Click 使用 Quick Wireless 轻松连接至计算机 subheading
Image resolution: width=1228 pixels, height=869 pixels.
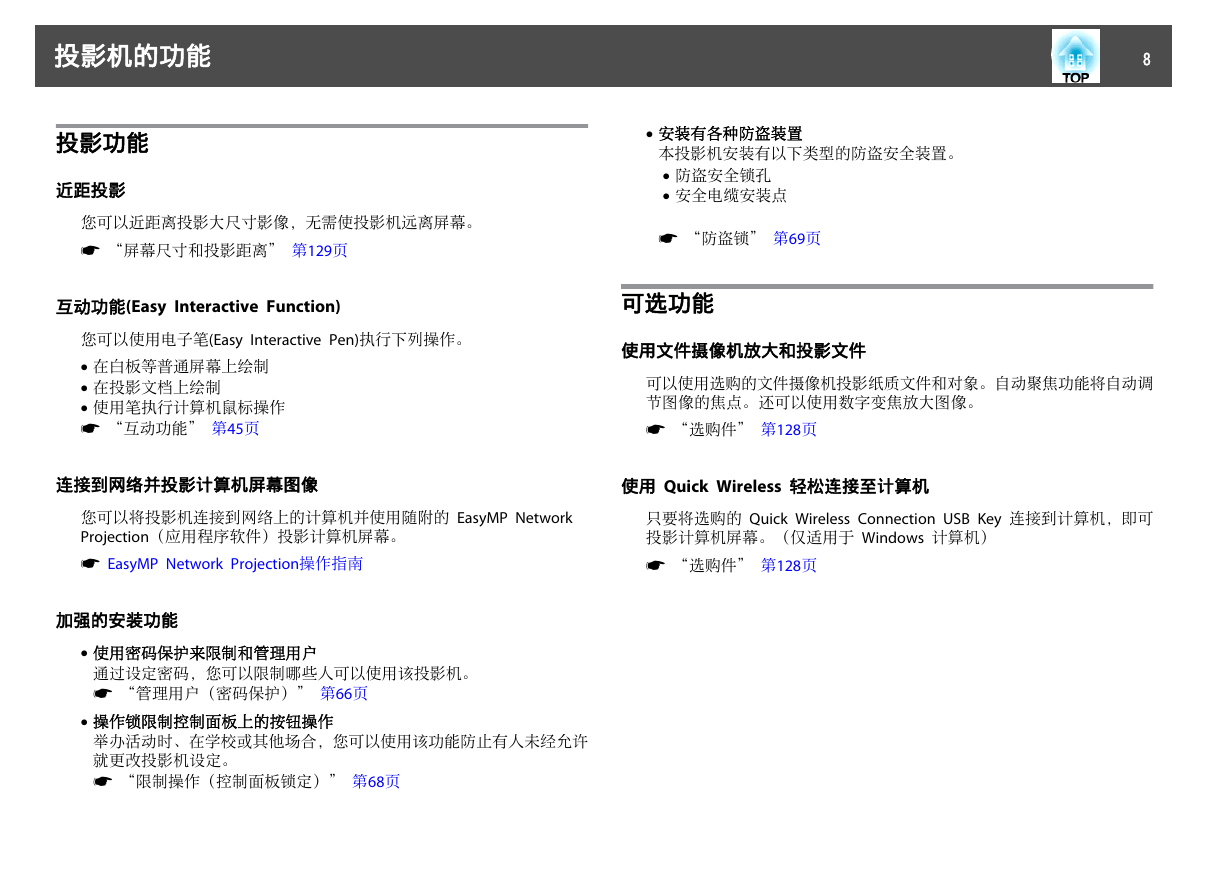(775, 487)
